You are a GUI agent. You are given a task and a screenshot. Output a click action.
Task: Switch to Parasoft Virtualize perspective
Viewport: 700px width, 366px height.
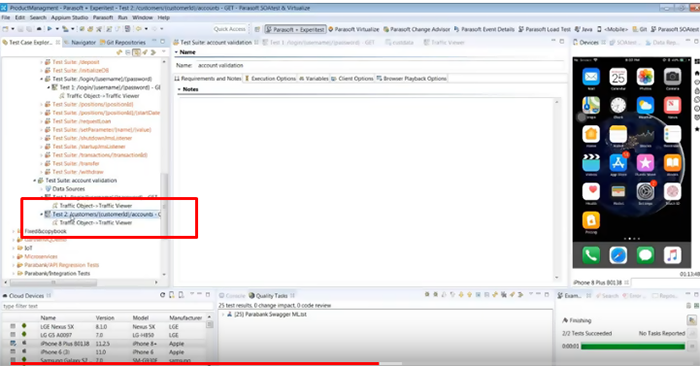pyautogui.click(x=354, y=29)
